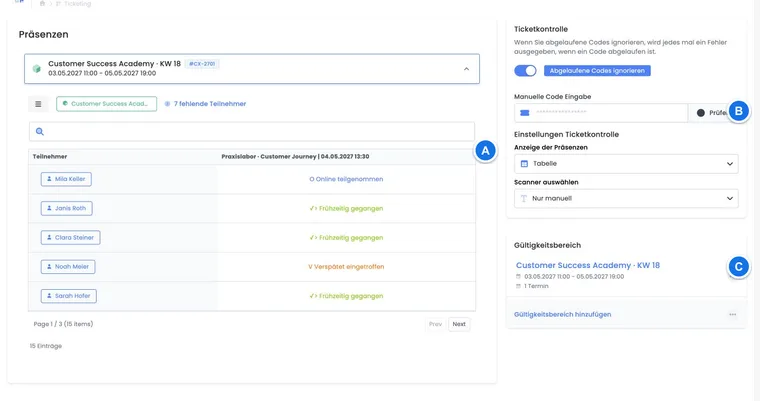Go to the Next table page

(x=459, y=324)
